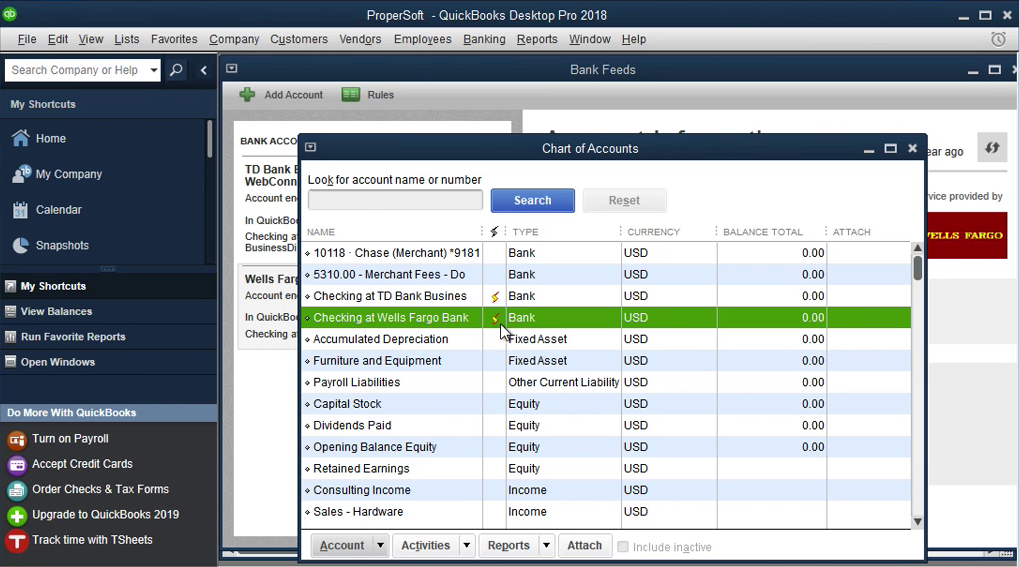The image size is (1019, 567).
Task: Click lightning bolt on Wells Fargo row
Action: (495, 318)
